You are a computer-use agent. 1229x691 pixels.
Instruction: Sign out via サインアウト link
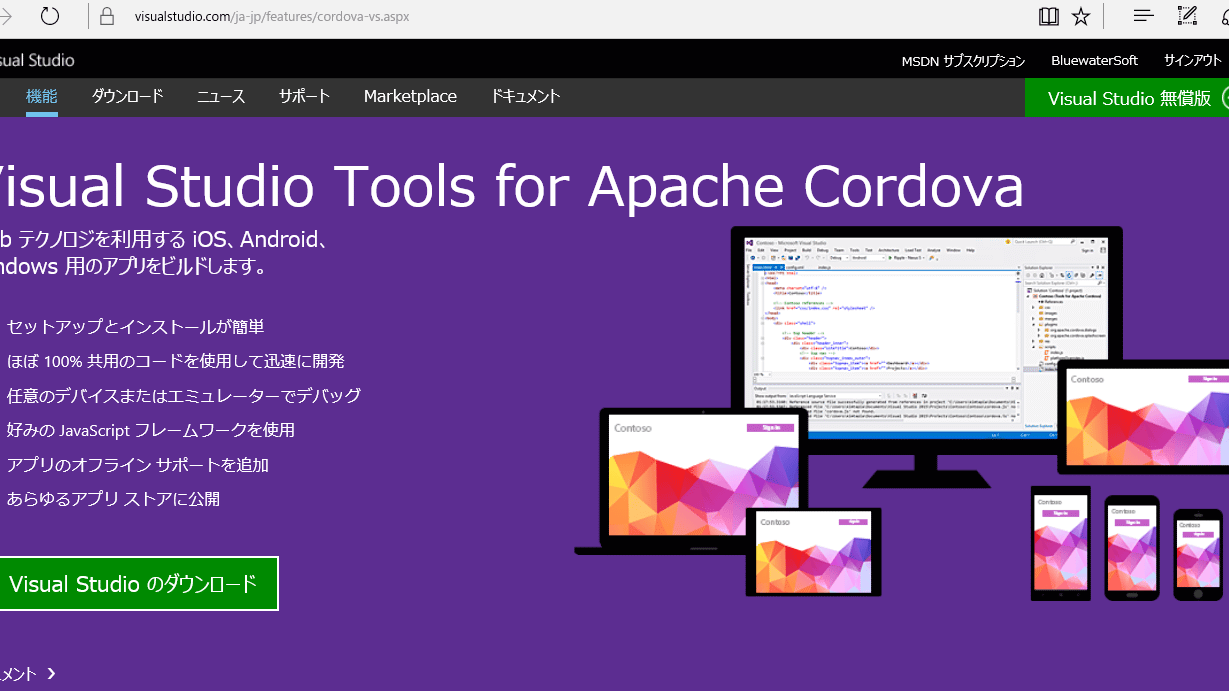click(x=1192, y=61)
